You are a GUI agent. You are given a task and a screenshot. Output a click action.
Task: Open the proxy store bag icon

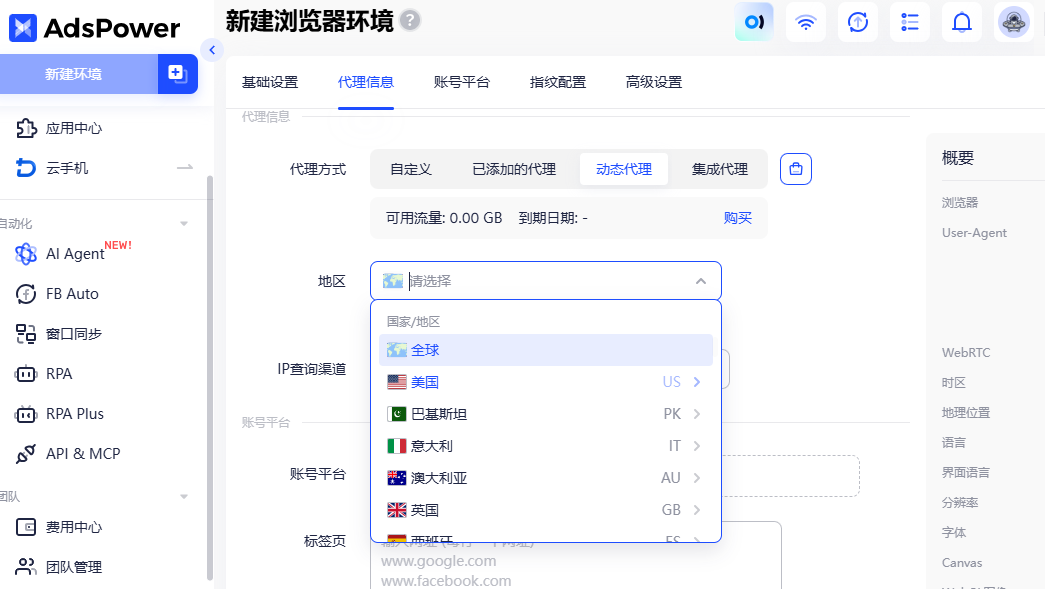(x=796, y=169)
